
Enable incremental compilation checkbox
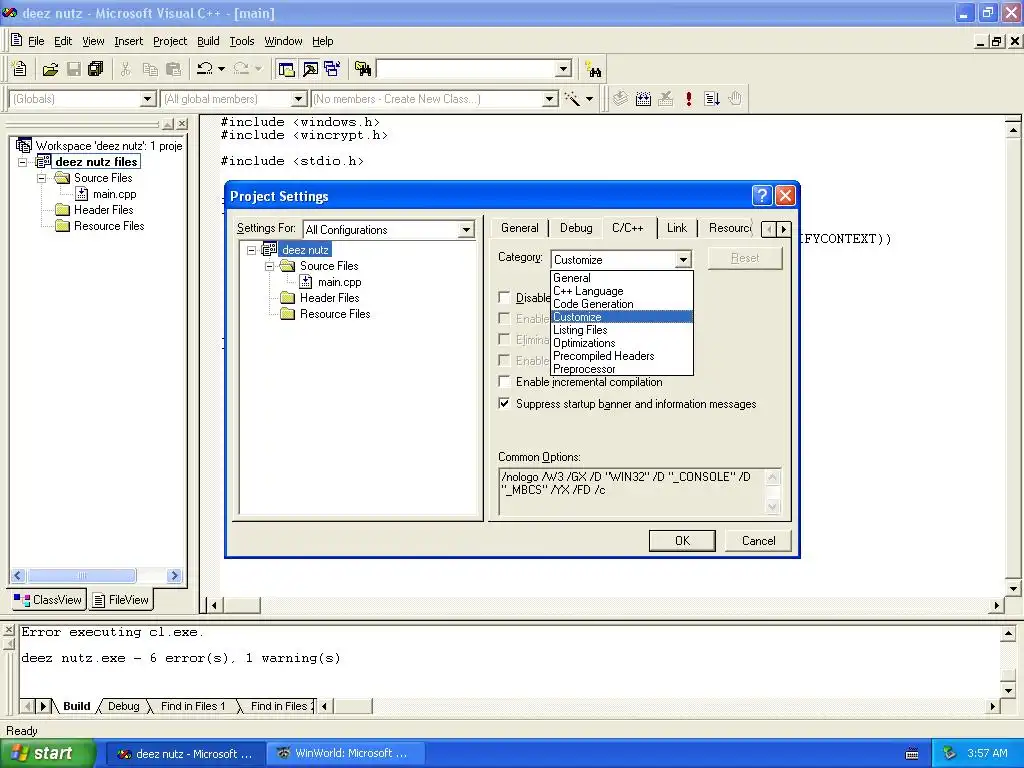coord(504,381)
